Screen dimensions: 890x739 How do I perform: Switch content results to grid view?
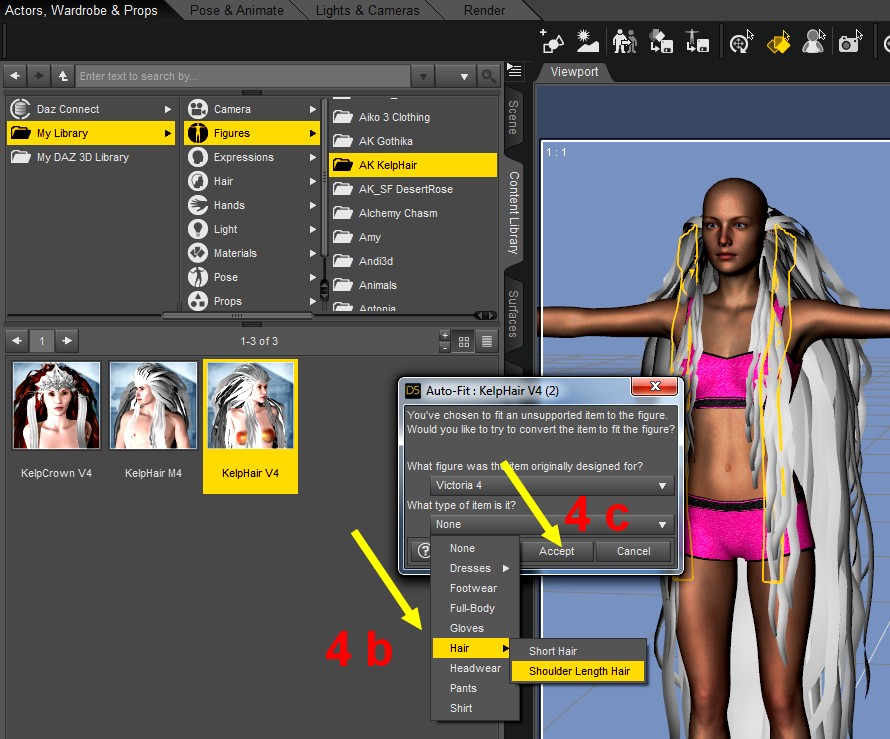tap(464, 342)
